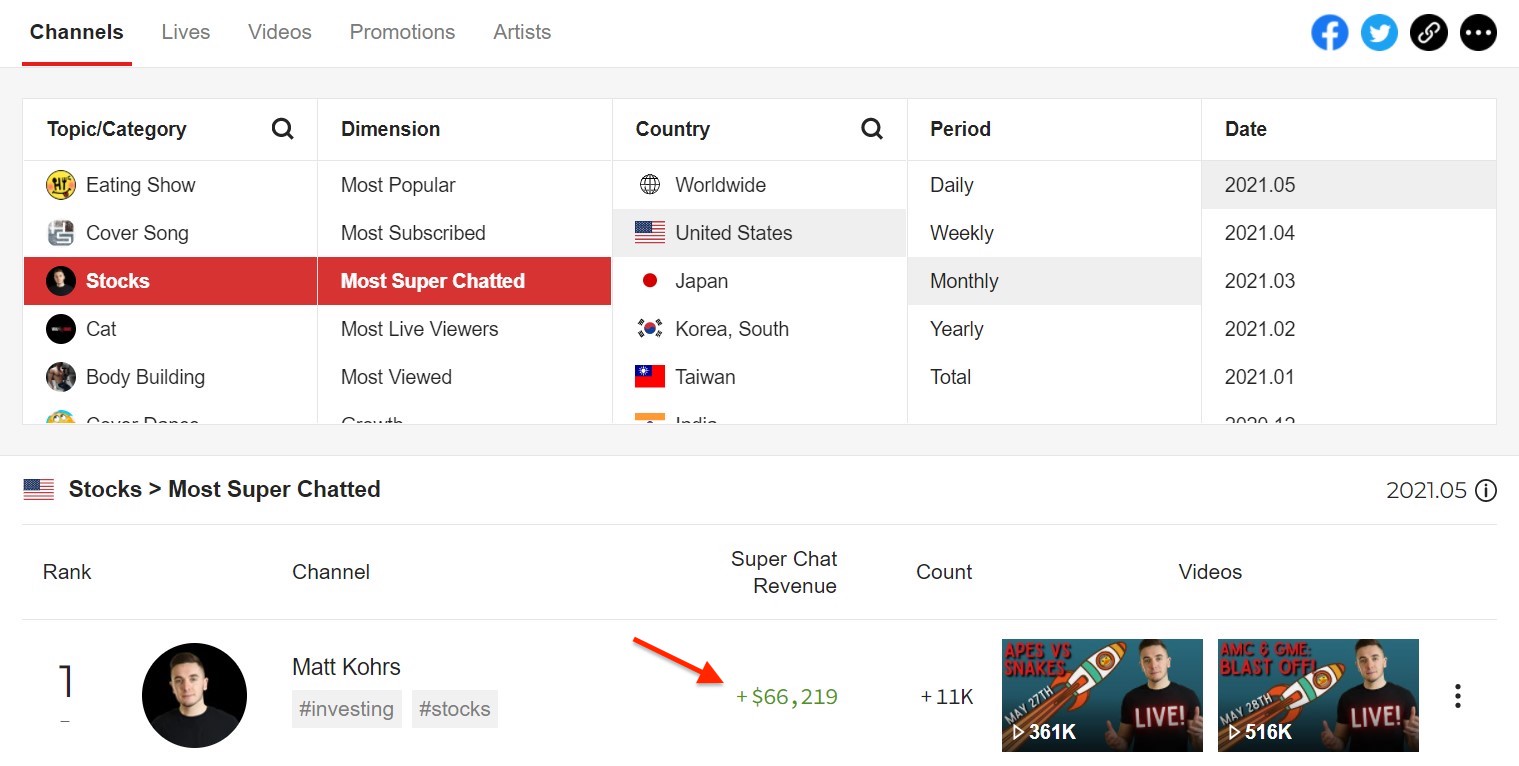Search topics with the Topic/Category magnifier
Viewport: 1519px width, 766px height.
coord(283,129)
